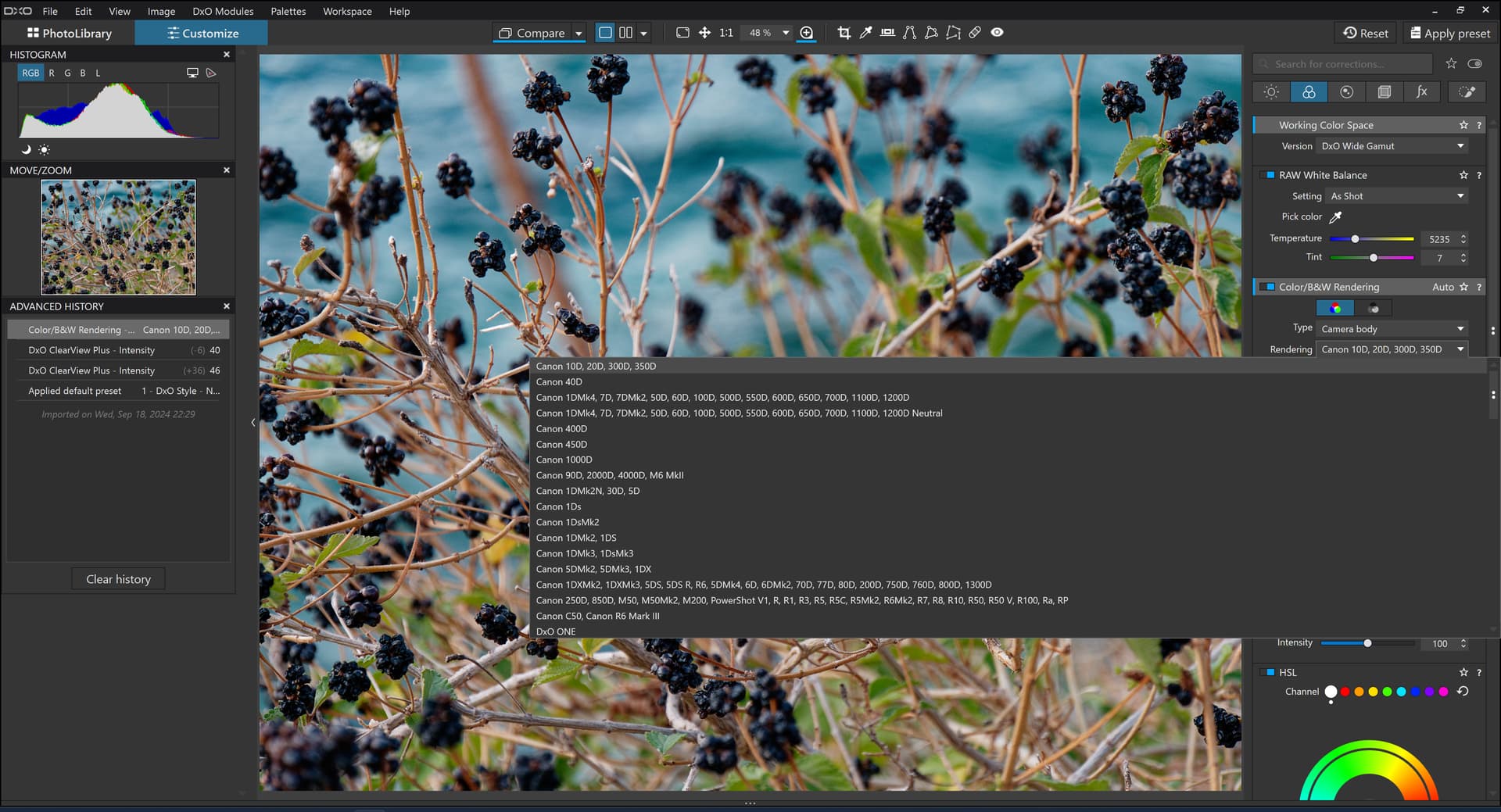Open the Local Adjustments brush palette
The height and width of the screenshot is (812, 1501).
click(1467, 92)
